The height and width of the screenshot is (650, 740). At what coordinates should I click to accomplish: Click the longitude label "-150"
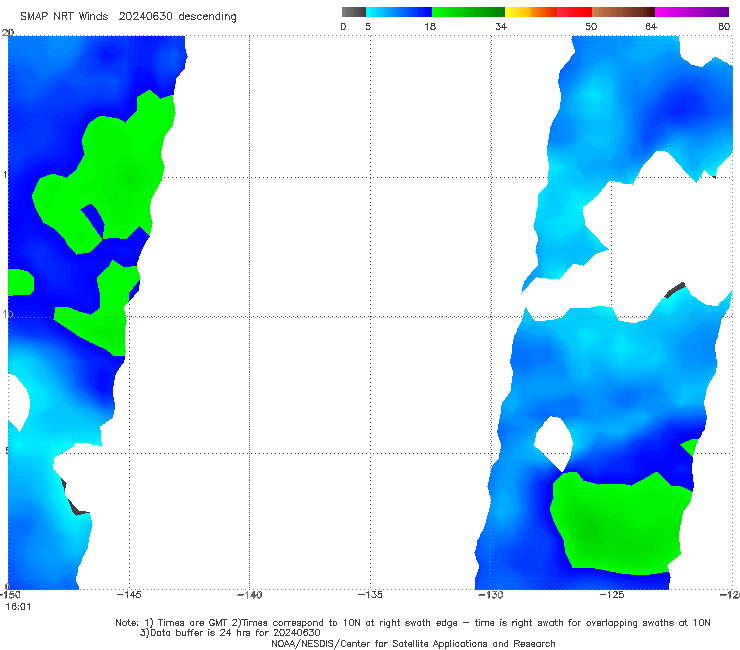click(x=10, y=595)
